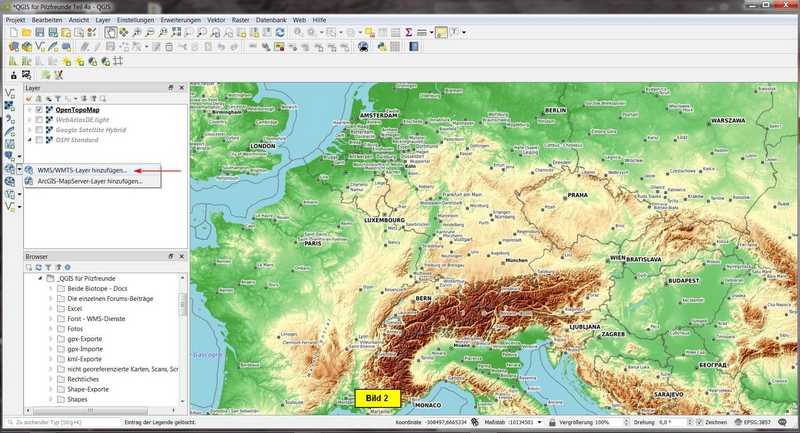Expand the Shapes folder in Browser

coord(51,399)
